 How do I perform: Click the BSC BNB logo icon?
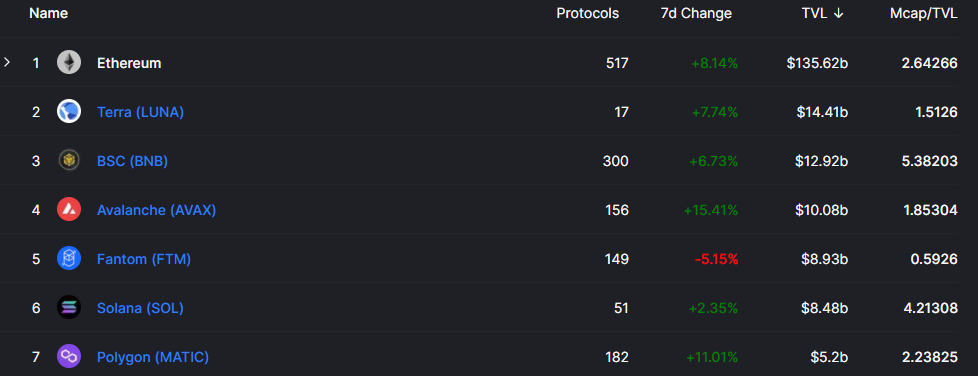click(x=69, y=161)
